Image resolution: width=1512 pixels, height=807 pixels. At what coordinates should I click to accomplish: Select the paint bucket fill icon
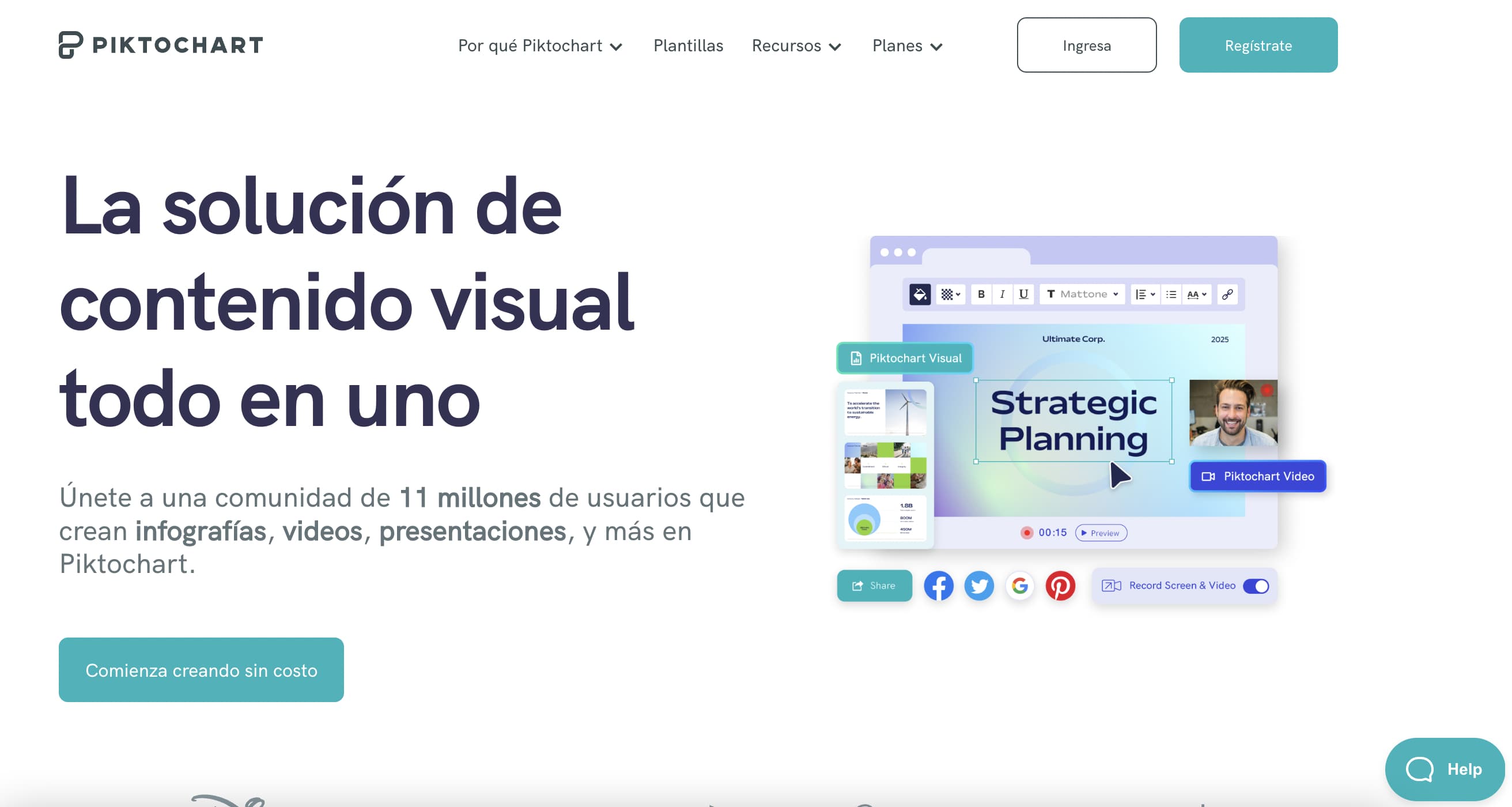(920, 294)
